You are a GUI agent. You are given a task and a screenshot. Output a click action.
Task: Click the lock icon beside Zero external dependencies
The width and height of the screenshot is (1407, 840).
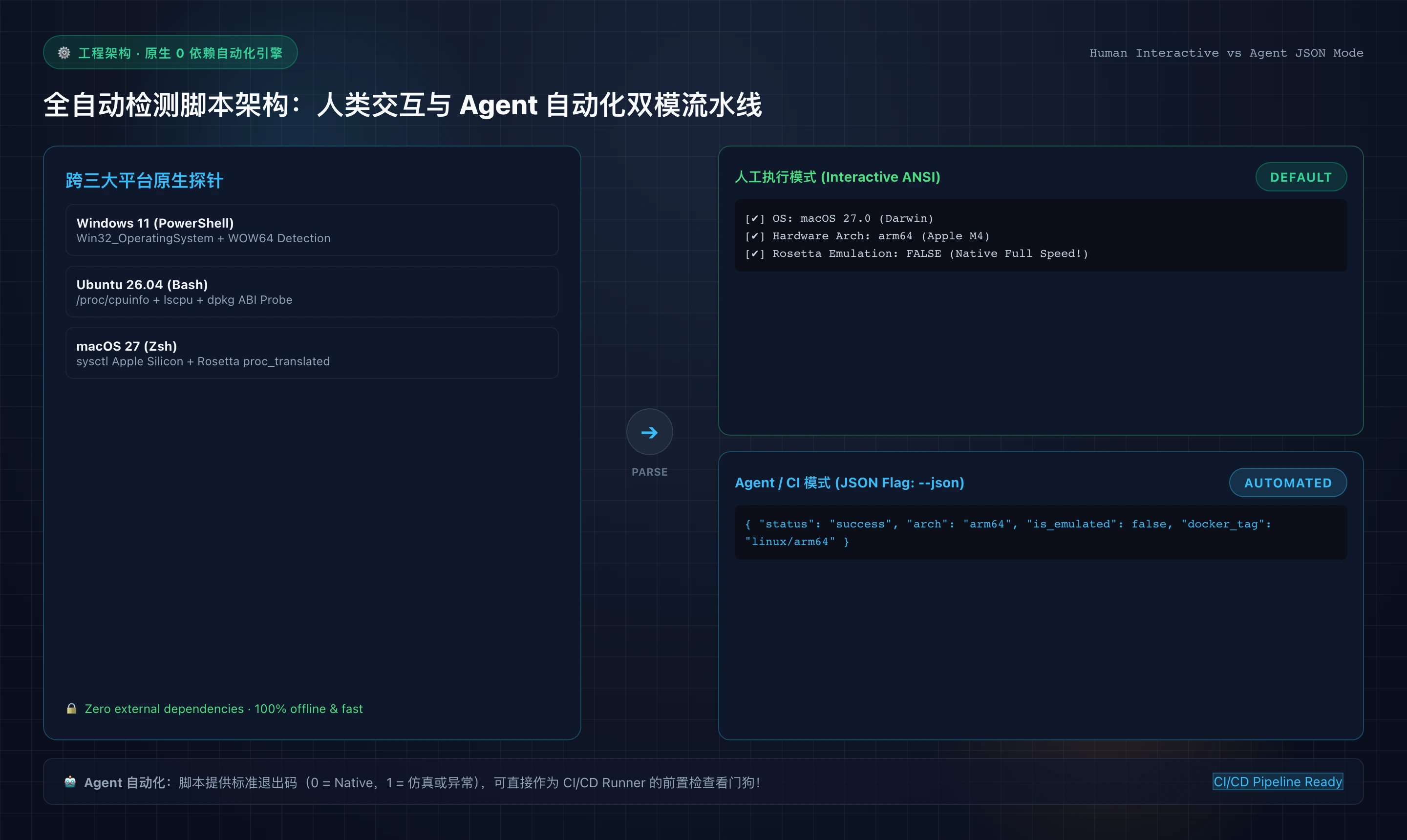point(71,708)
